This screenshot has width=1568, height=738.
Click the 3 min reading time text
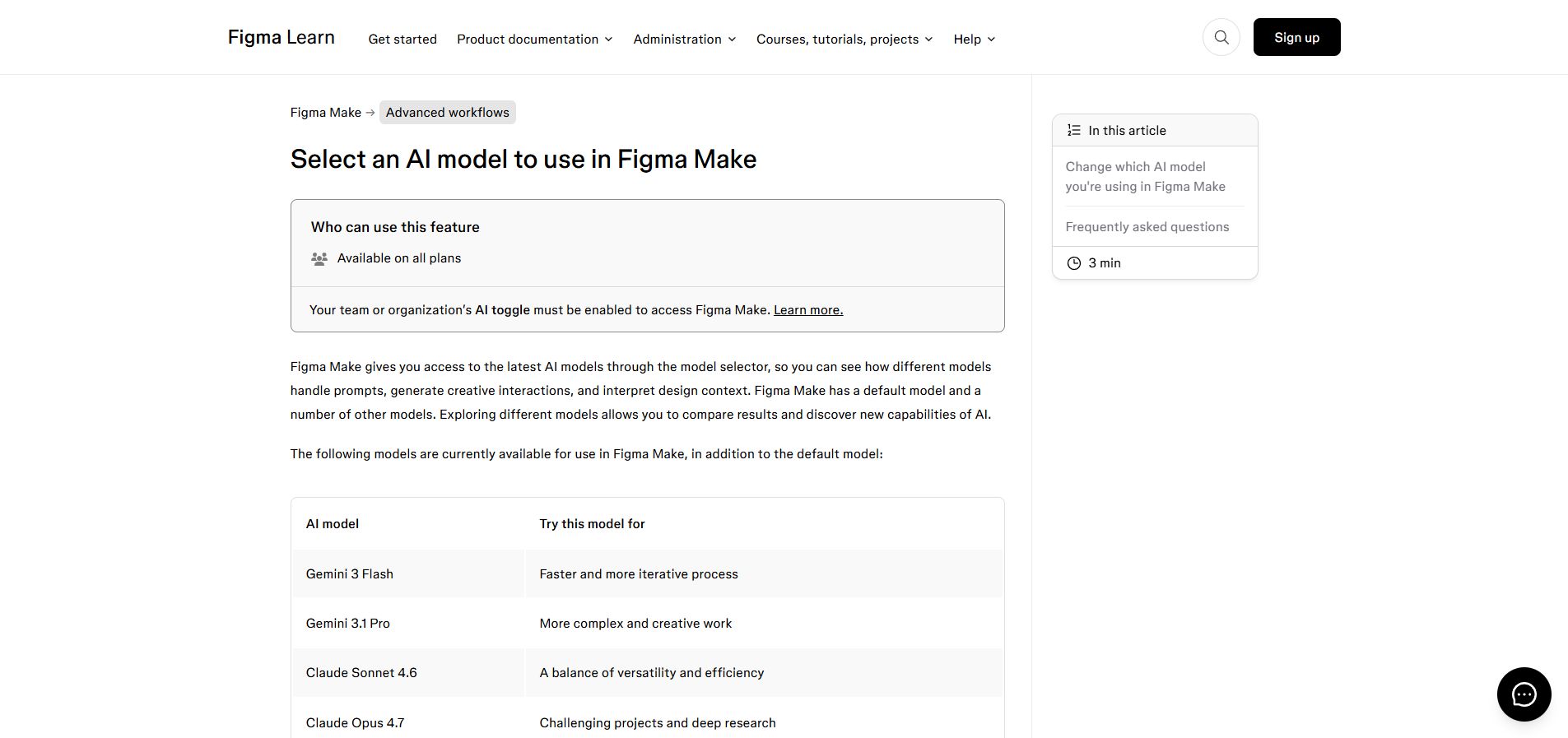pos(1105,263)
